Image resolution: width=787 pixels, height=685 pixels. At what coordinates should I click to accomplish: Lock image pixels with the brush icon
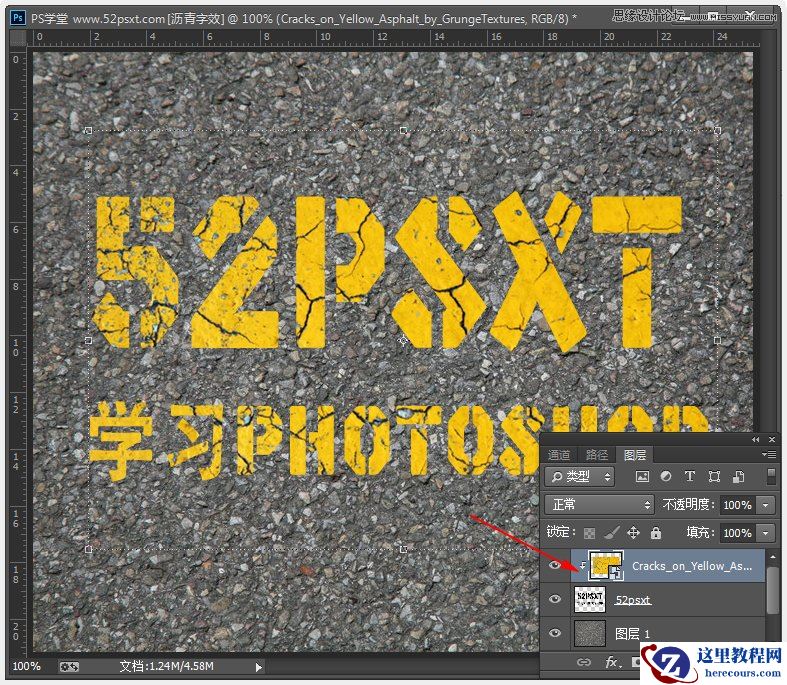pos(611,532)
